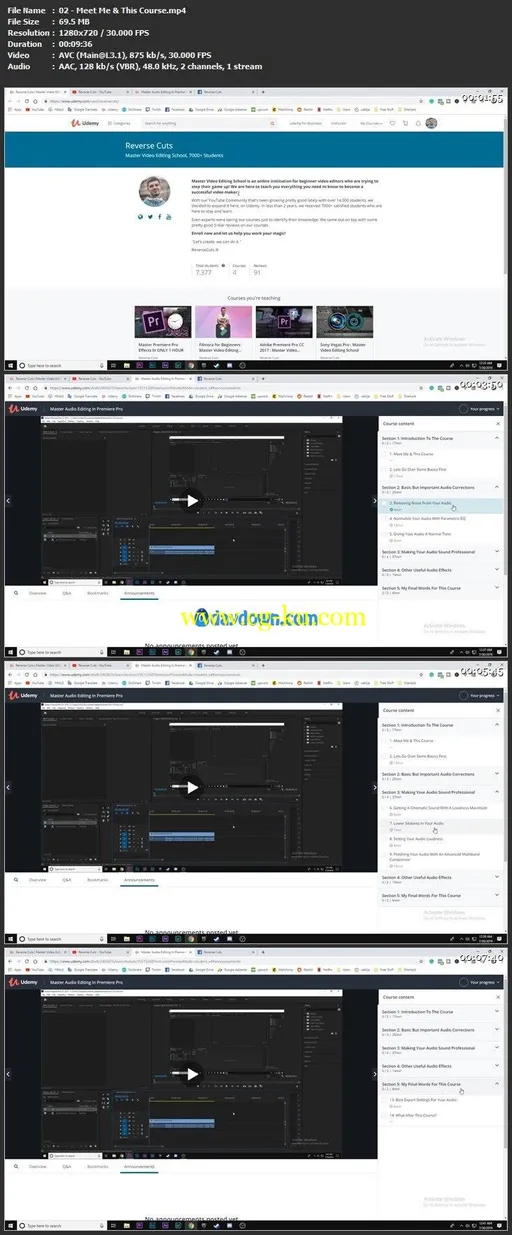Click the user avatar in the first frame's header
The image size is (512, 1235).
coord(431,123)
